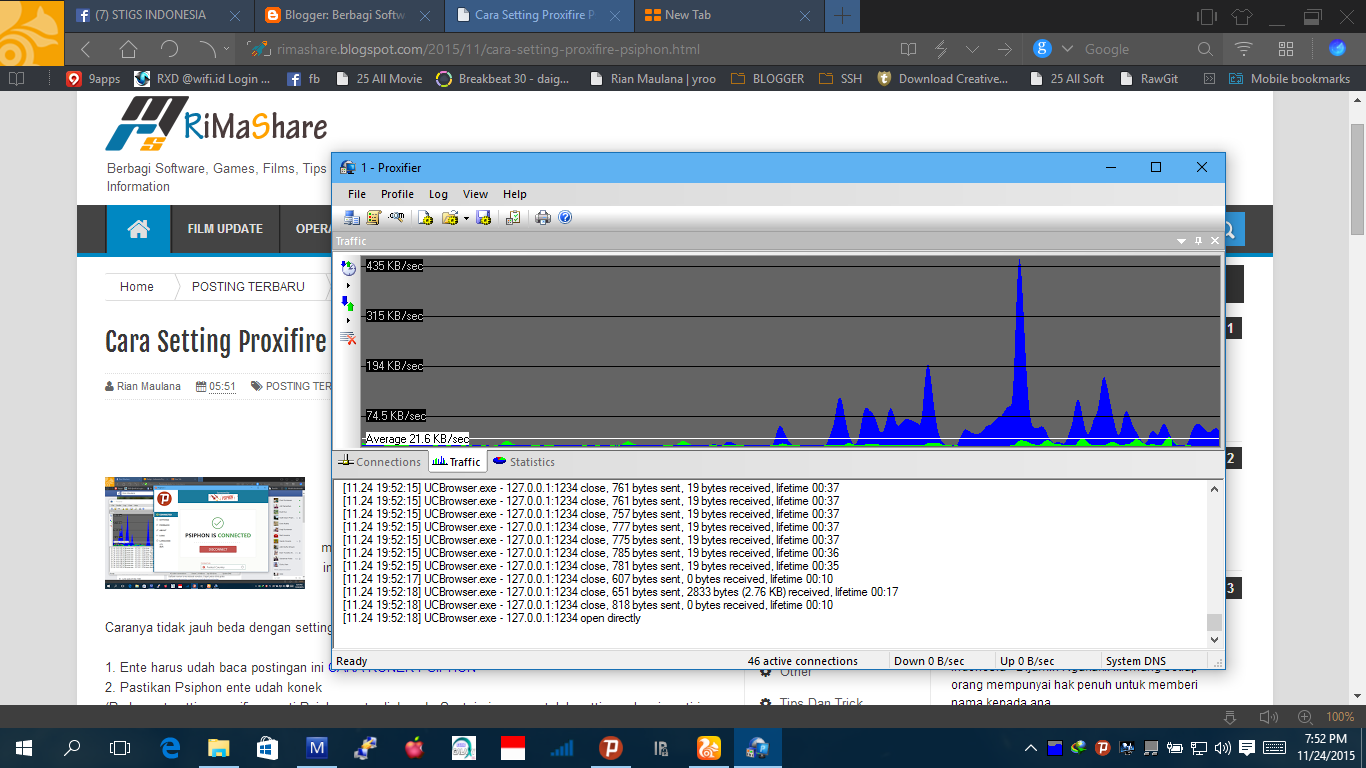Switch to the Blogger browser tab
Screen dimensions: 1366x768
tap(349, 15)
